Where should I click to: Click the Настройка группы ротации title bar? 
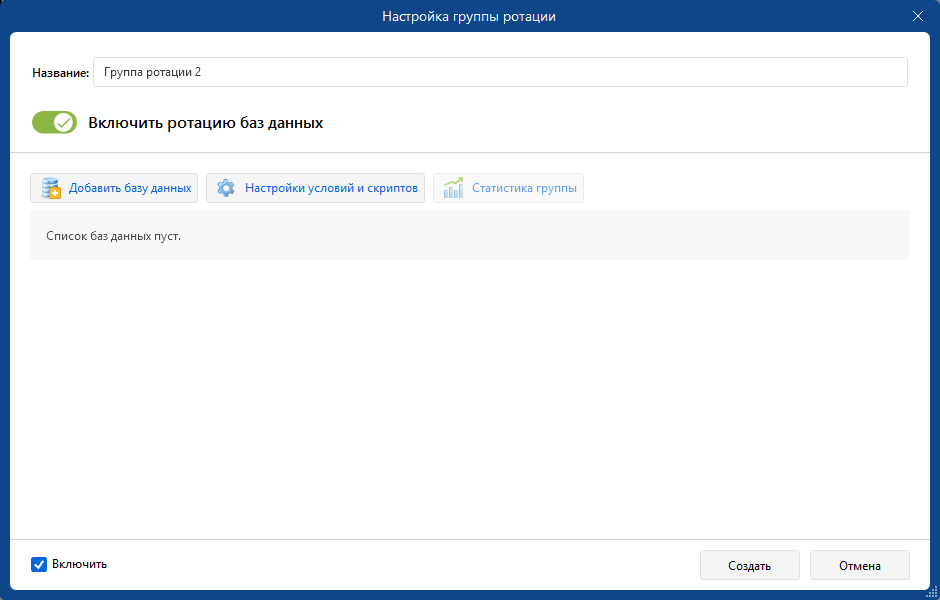(469, 16)
